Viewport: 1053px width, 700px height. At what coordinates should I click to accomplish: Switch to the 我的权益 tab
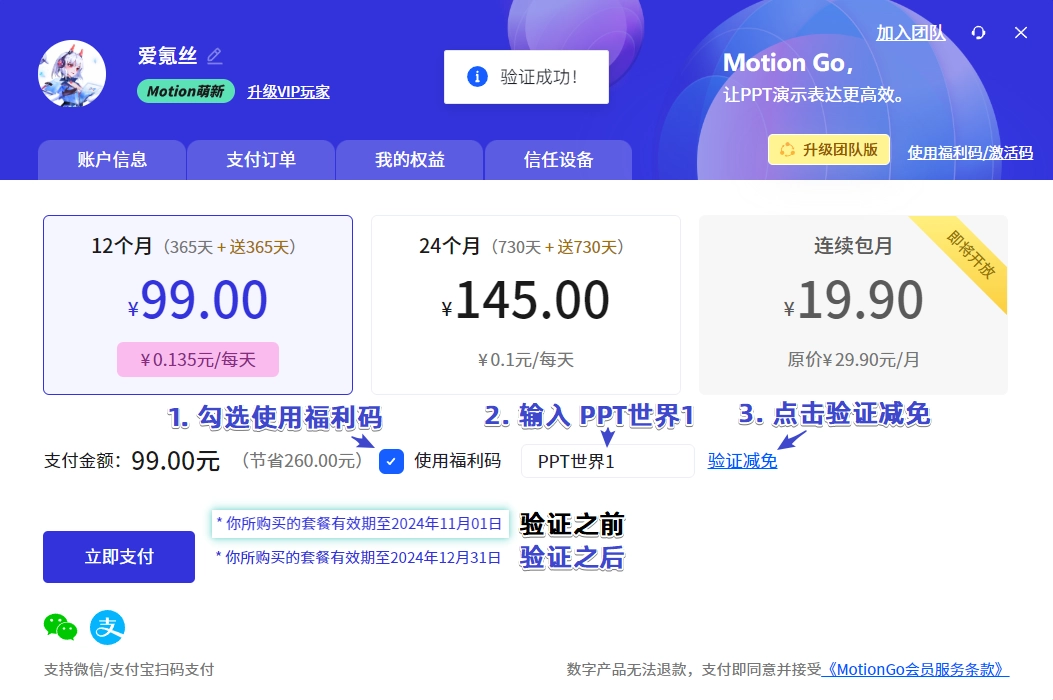[409, 159]
